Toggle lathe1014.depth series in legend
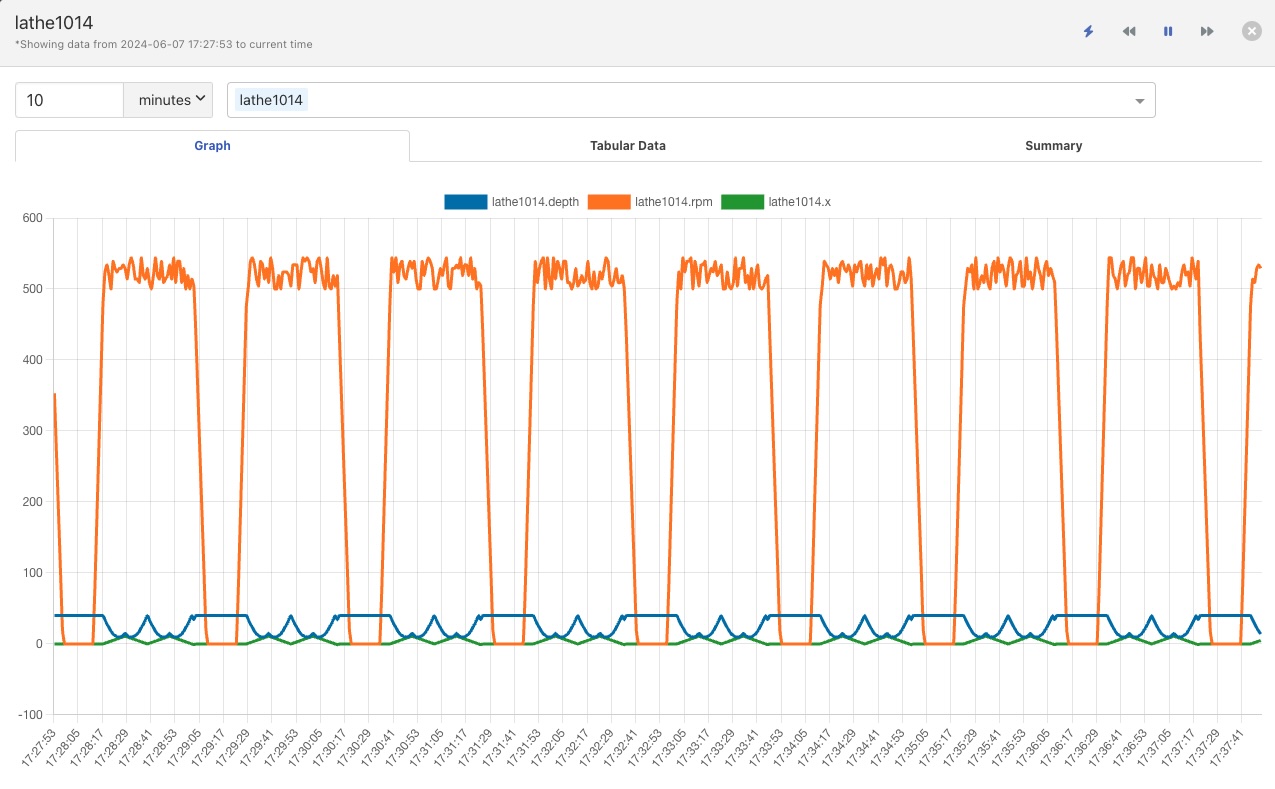The height and width of the screenshot is (789, 1275). pyautogui.click(x=535, y=202)
